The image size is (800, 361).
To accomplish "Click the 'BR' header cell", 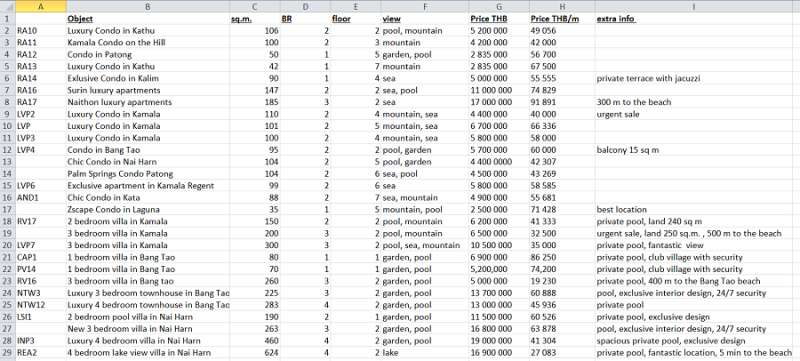I will (x=305, y=19).
